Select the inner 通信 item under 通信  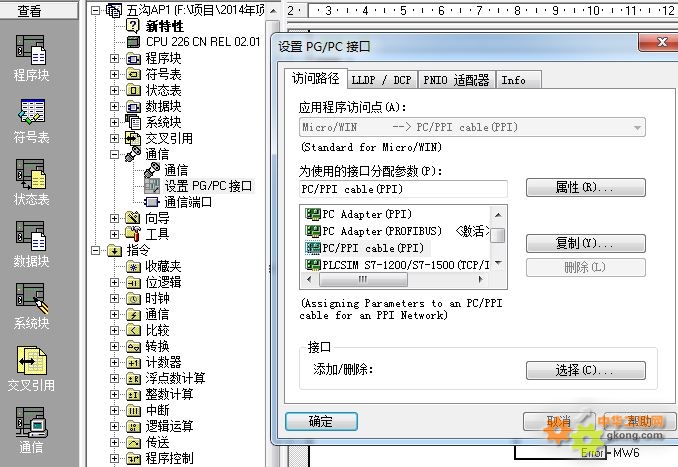click(176, 170)
